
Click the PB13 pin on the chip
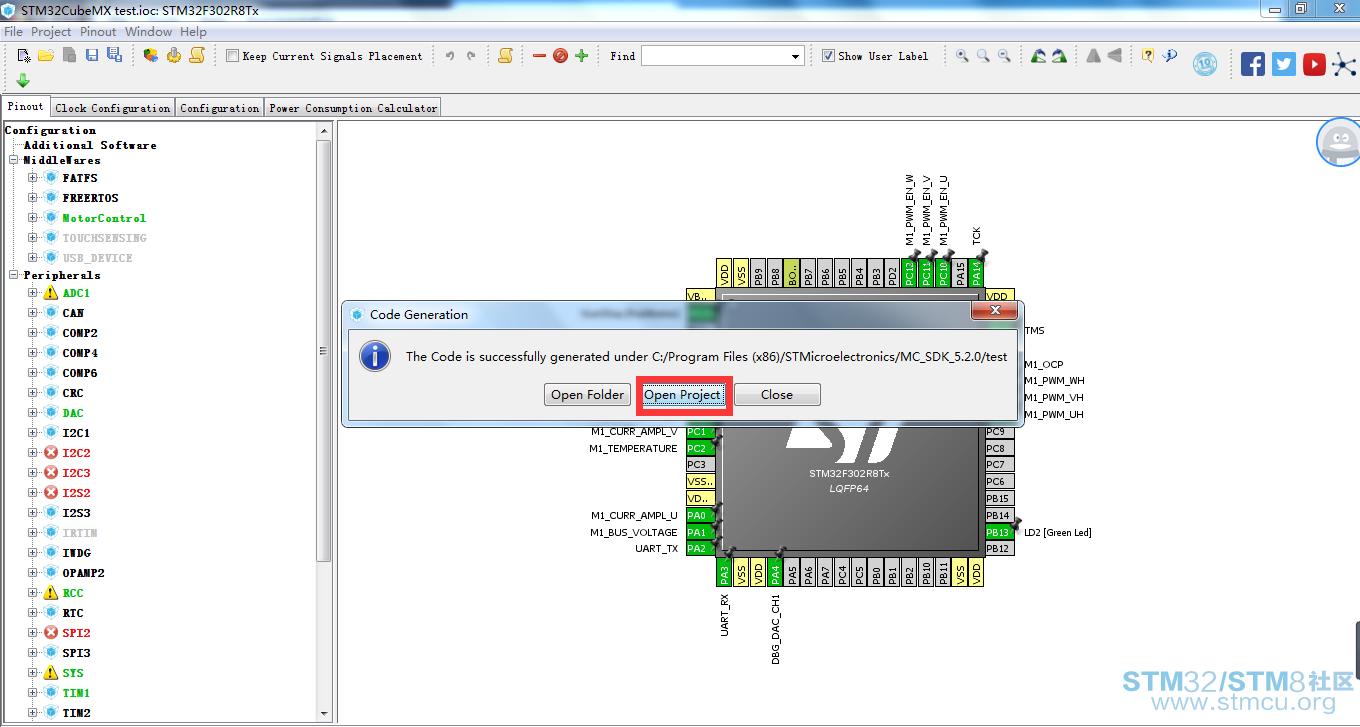point(999,532)
